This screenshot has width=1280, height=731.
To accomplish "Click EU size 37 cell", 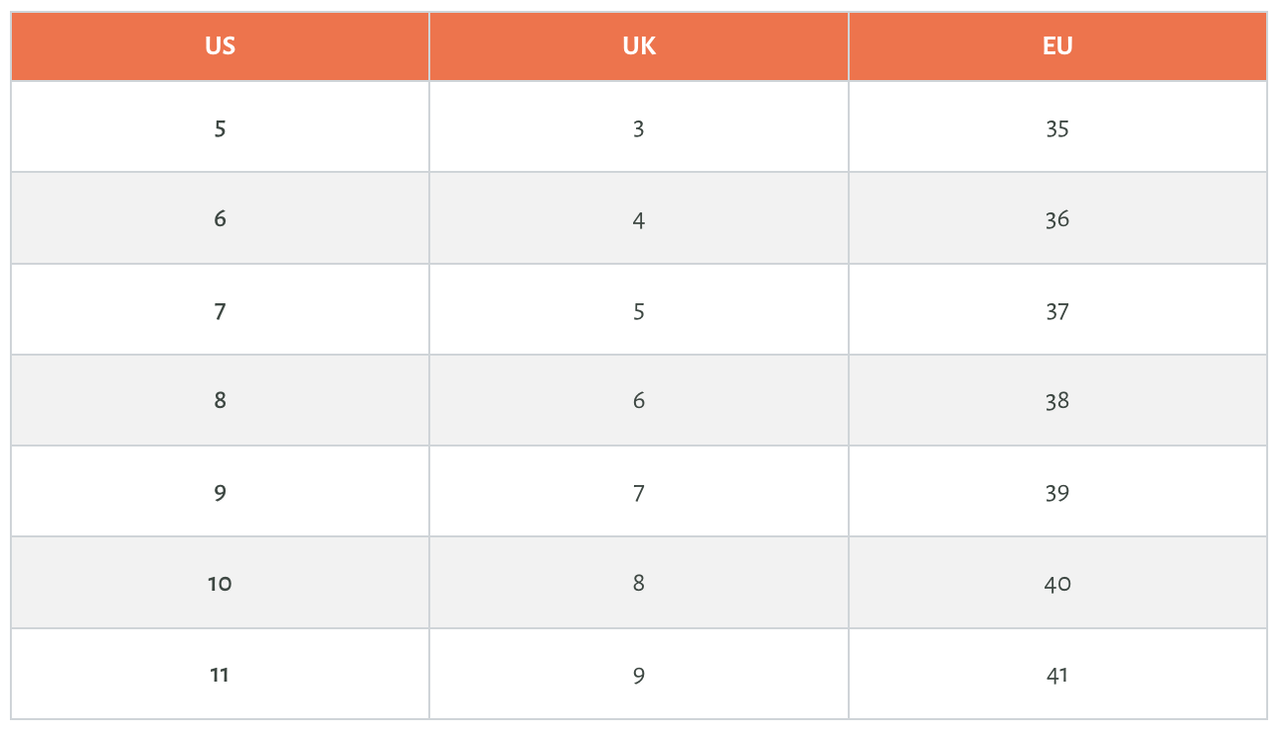I will pyautogui.click(x=1058, y=310).
